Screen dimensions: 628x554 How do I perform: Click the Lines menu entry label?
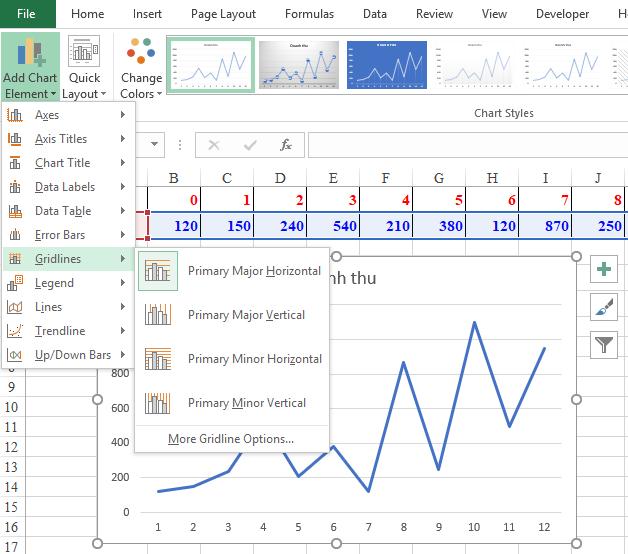pos(48,307)
